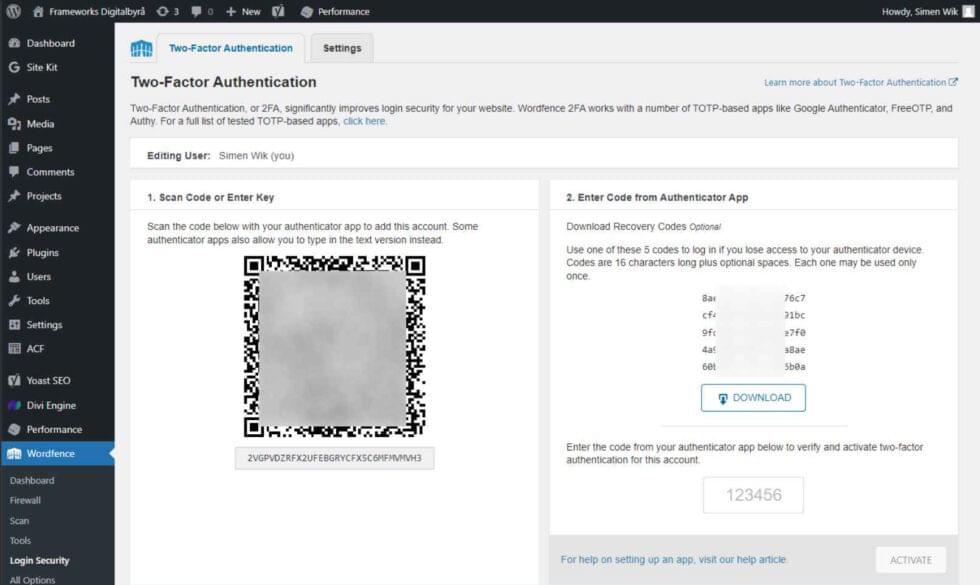Open the Users person icon

(14, 276)
